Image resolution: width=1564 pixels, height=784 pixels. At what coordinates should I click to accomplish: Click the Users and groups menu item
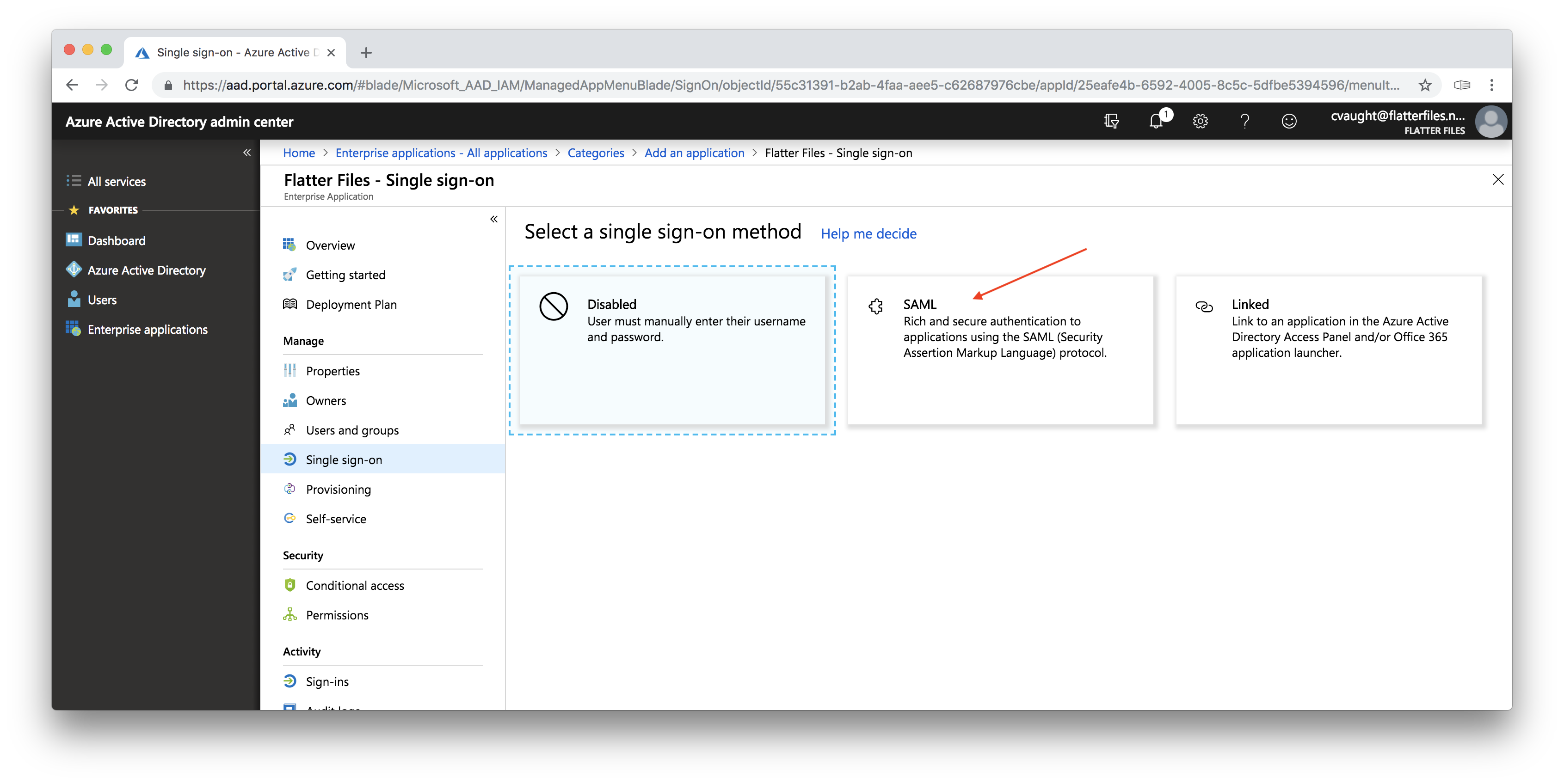tap(352, 429)
